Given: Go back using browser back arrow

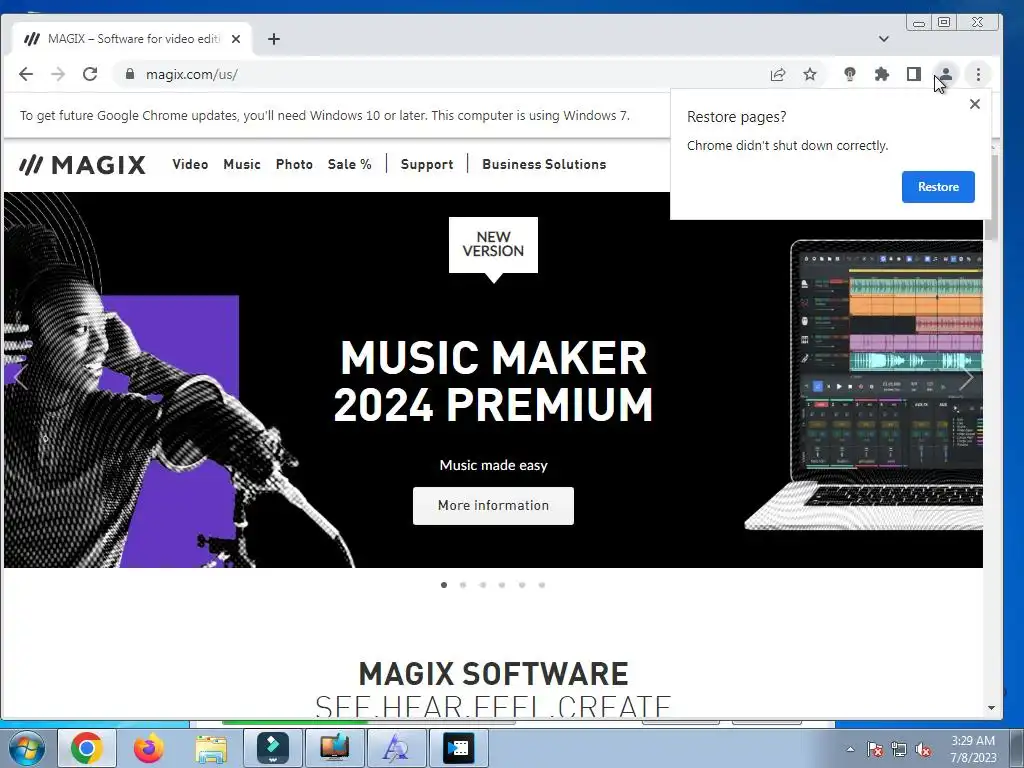Looking at the screenshot, I should [x=26, y=74].
